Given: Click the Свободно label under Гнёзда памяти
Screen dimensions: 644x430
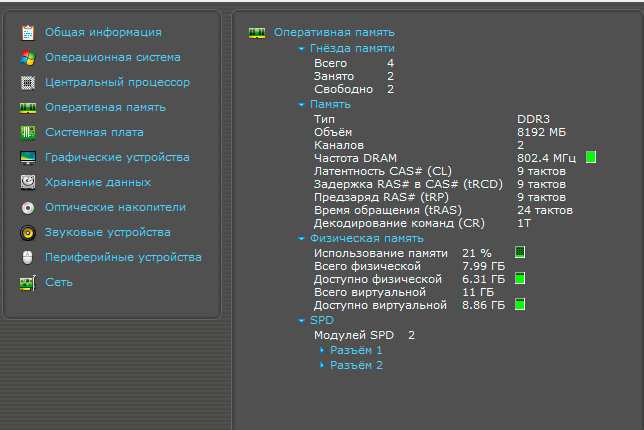Looking at the screenshot, I should tap(343, 90).
